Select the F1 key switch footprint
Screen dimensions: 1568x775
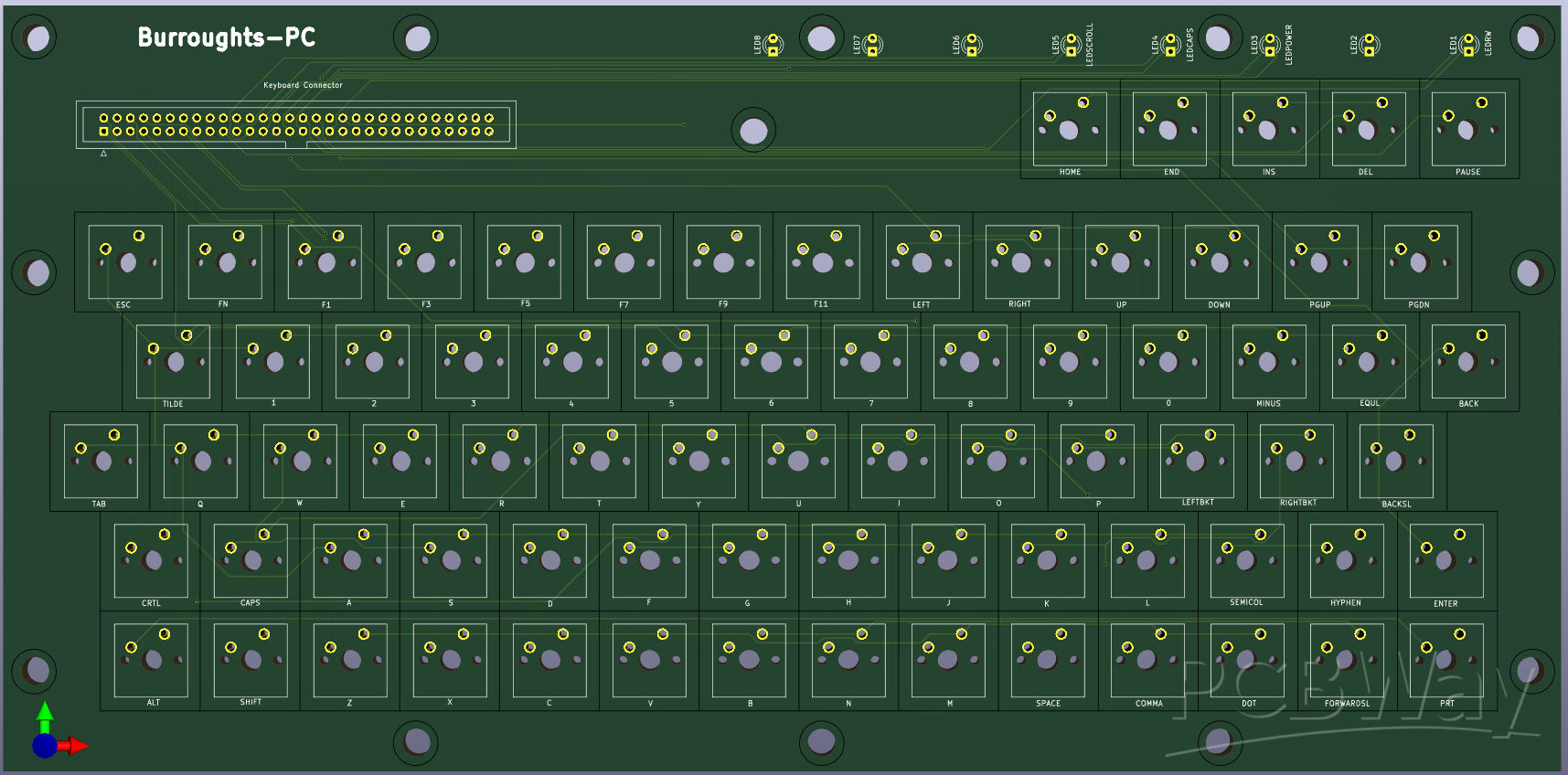click(x=324, y=262)
